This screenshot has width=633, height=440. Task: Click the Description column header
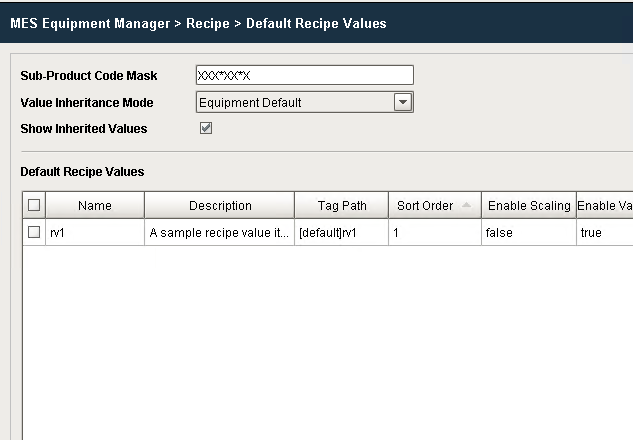[220, 206]
